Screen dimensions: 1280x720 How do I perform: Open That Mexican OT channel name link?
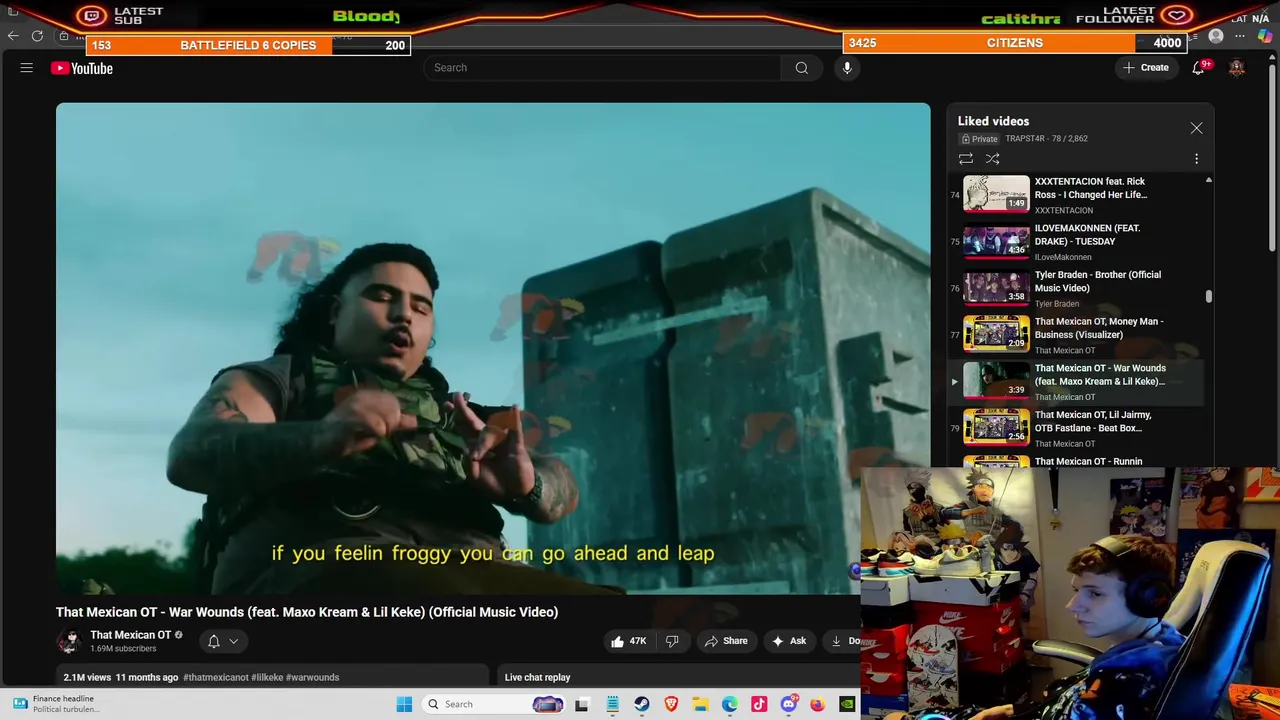[130, 635]
